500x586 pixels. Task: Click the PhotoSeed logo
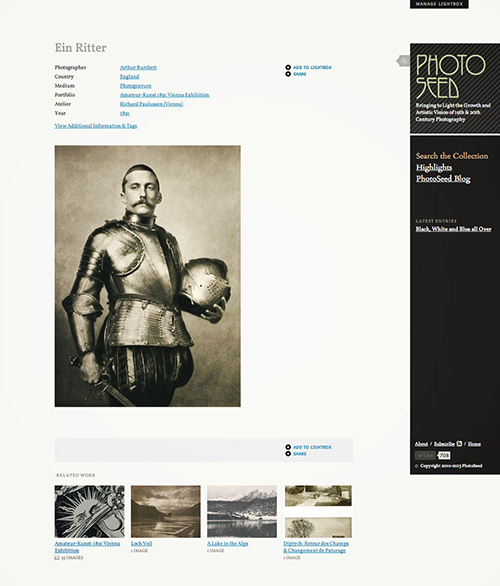(x=450, y=76)
